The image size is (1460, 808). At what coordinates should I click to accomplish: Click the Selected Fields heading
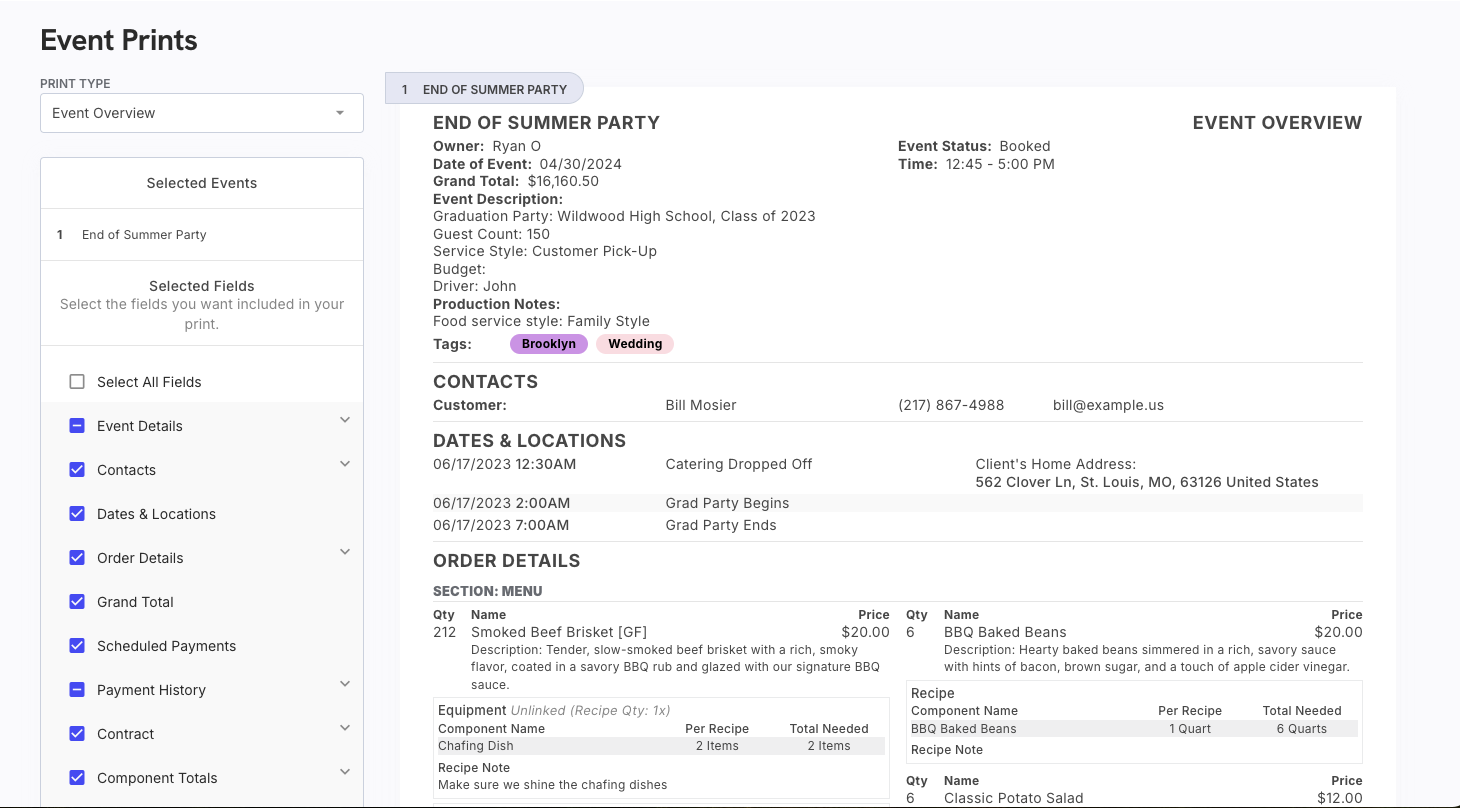pos(202,286)
